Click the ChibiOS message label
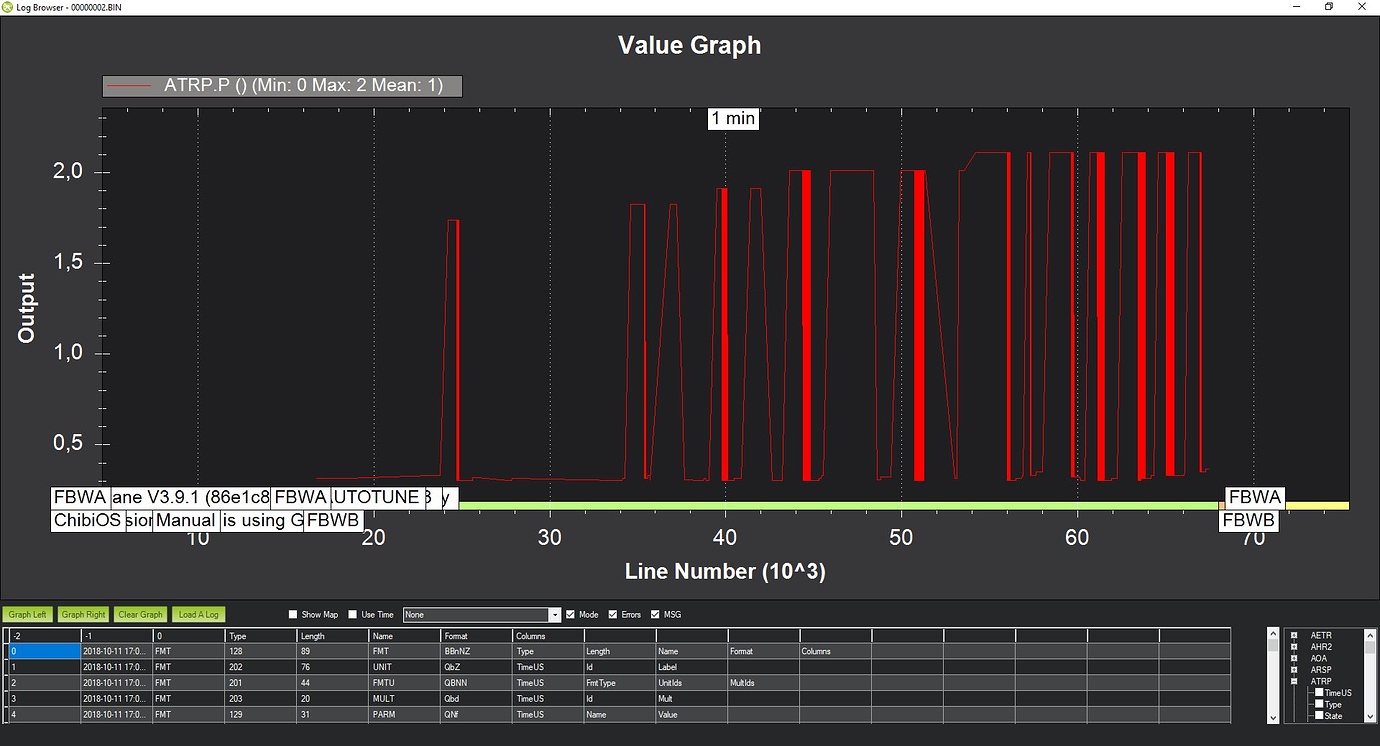1380x746 pixels. (x=88, y=520)
